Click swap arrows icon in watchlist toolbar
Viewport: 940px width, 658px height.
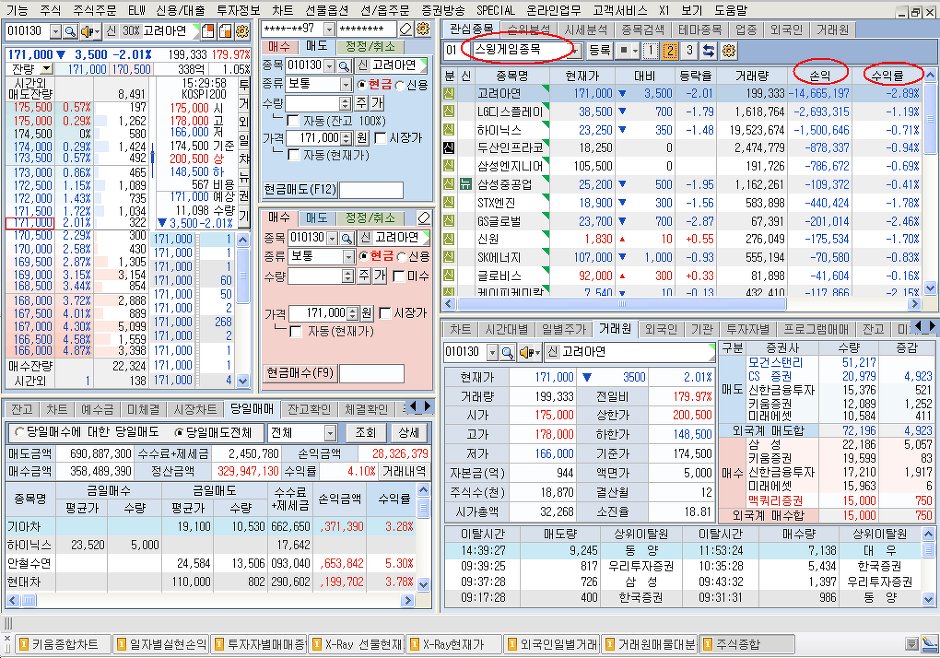coord(709,50)
